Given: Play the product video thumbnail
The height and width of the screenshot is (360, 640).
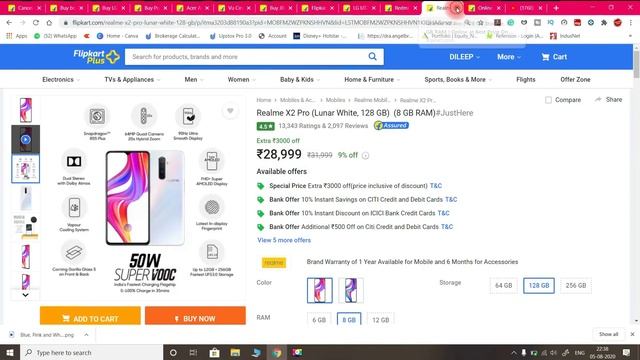Looking at the screenshot, I should click(25, 140).
